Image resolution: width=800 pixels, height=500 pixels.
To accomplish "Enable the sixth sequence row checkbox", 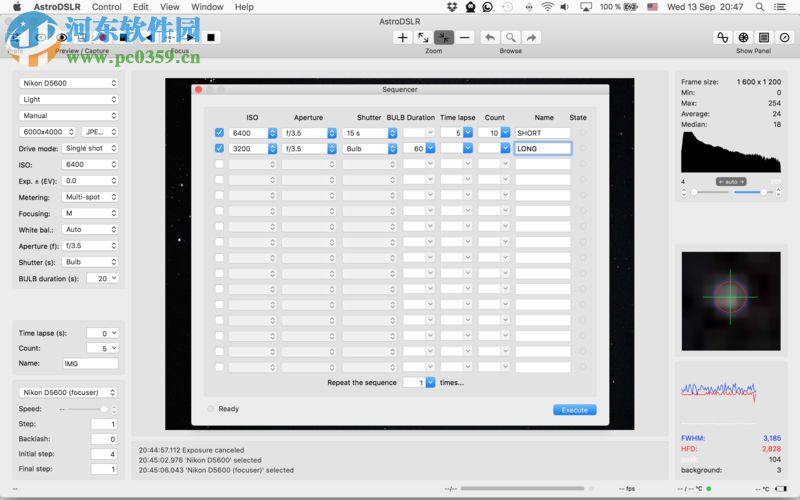I will 219,211.
